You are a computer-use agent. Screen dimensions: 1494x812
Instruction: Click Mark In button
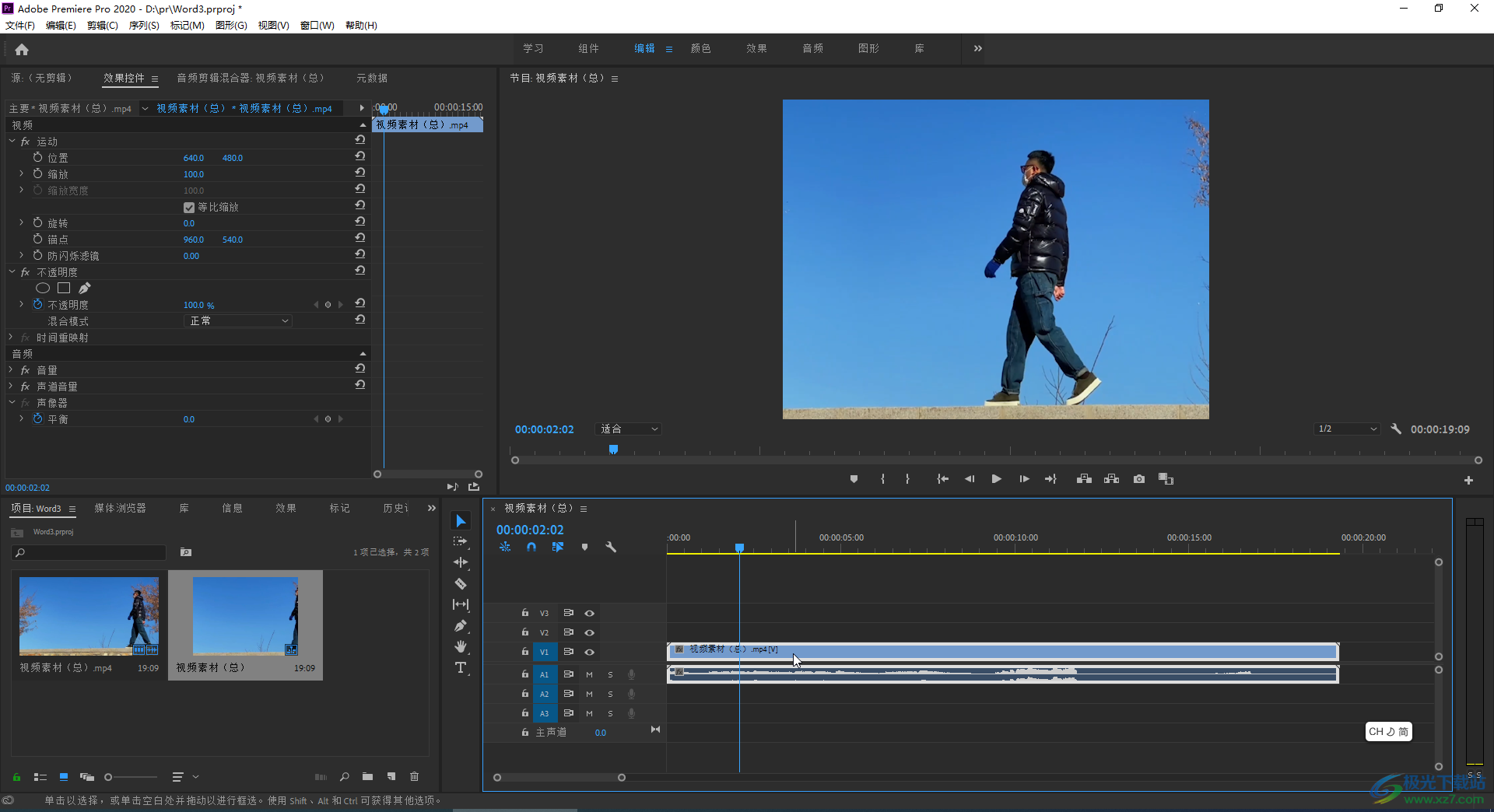[x=882, y=479]
